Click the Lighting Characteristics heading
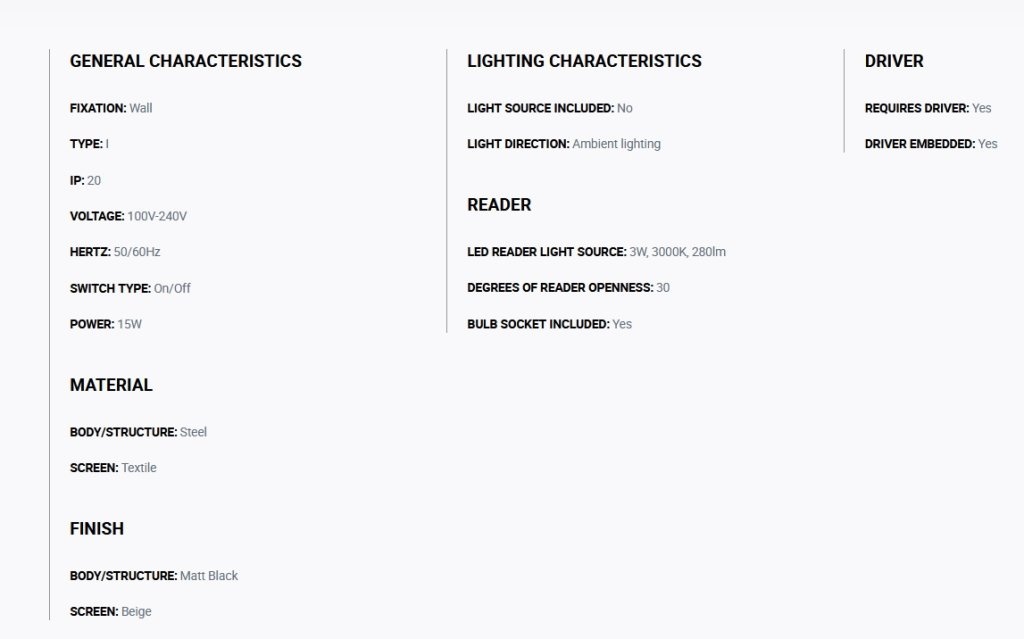The image size is (1024, 639). pyautogui.click(x=584, y=61)
